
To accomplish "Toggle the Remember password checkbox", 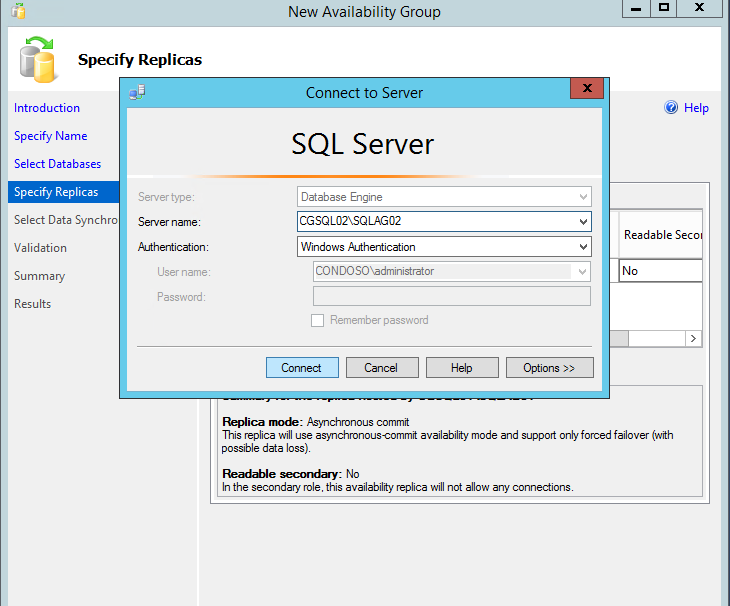I will click(x=318, y=320).
